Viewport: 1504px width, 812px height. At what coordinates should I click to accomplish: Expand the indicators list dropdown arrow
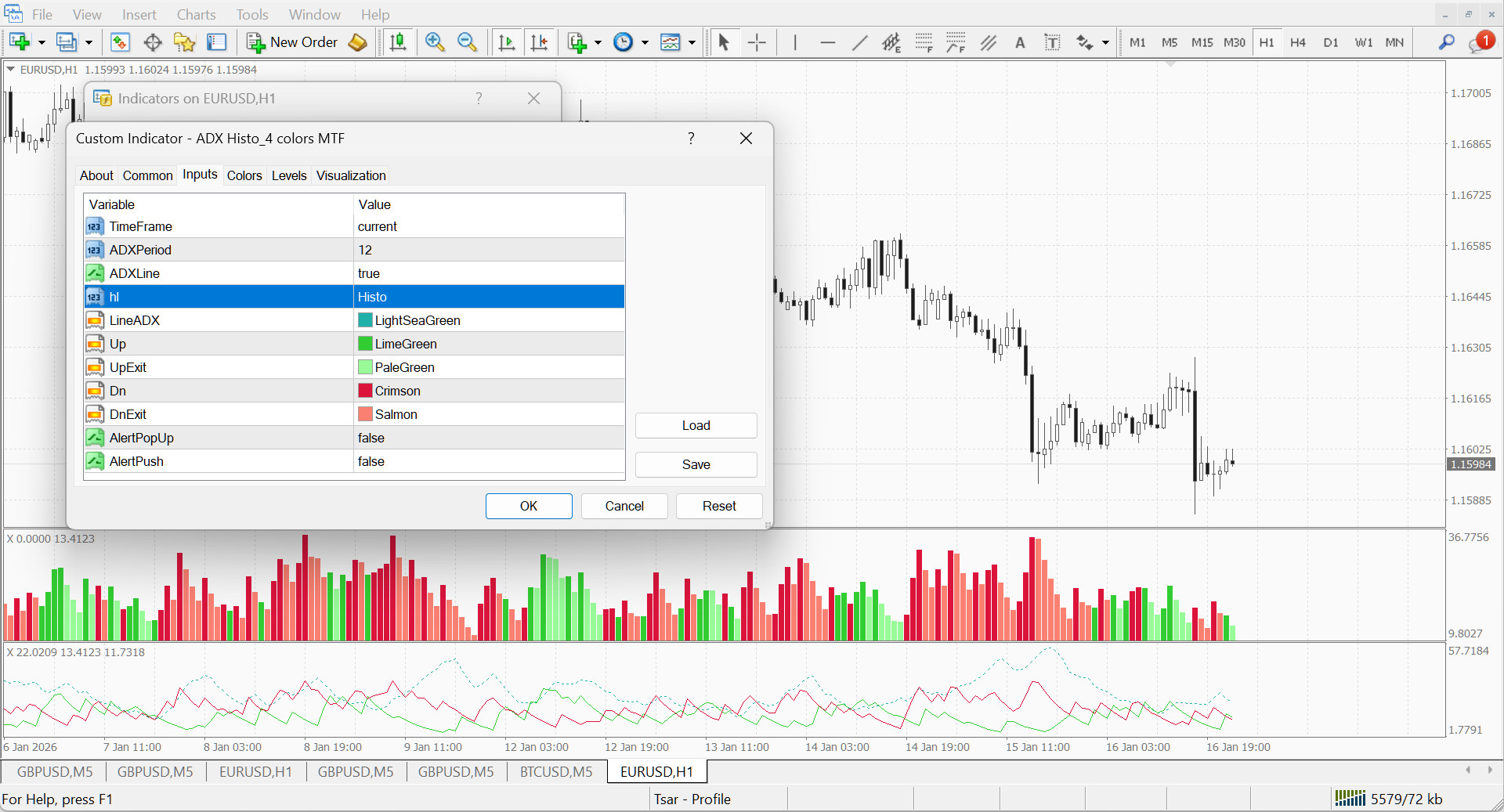coord(598,42)
